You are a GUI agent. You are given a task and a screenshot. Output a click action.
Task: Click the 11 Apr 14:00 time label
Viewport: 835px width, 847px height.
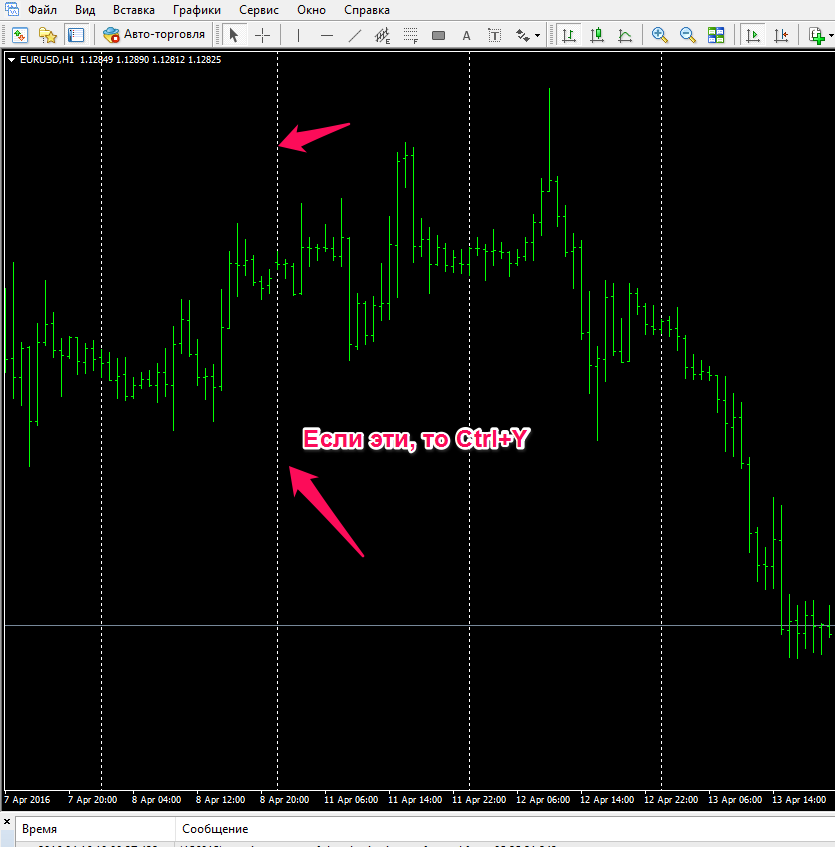click(x=415, y=799)
